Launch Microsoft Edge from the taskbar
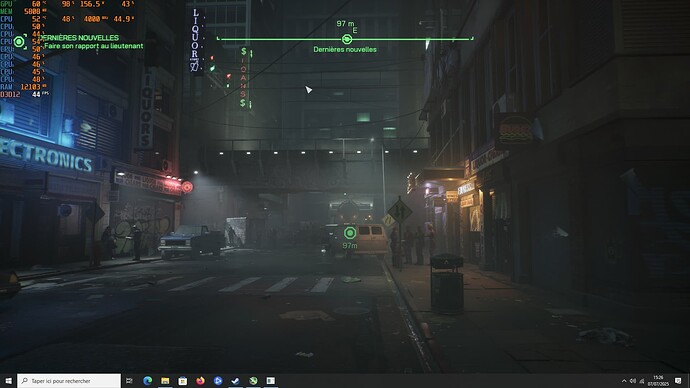The image size is (690, 388). [147, 381]
